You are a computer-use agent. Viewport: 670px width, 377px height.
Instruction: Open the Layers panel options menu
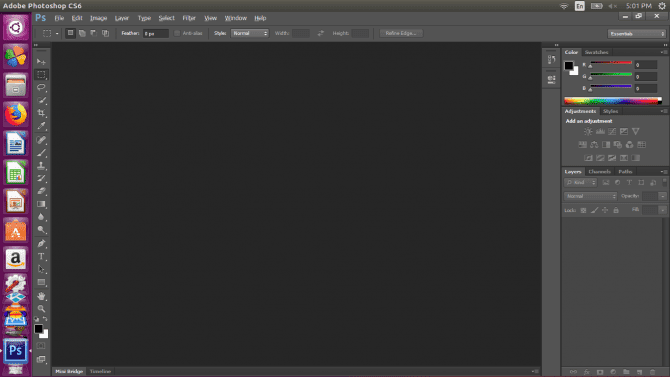coord(664,171)
